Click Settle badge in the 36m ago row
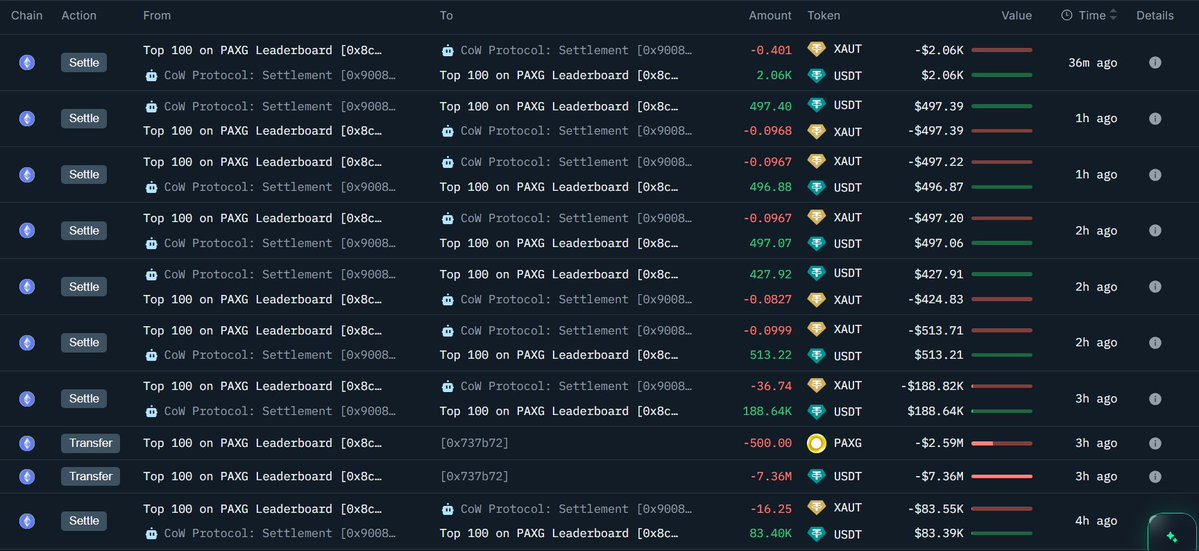The image size is (1199, 551). (84, 62)
